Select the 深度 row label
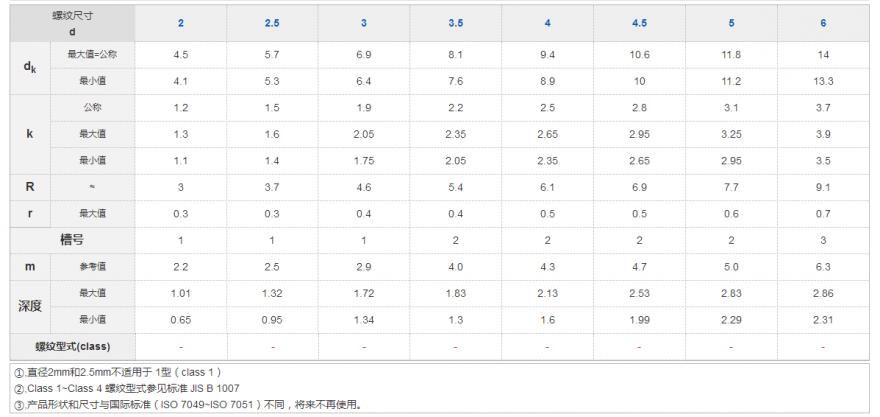Screen dimensions: 880x417 pyautogui.click(x=31, y=305)
